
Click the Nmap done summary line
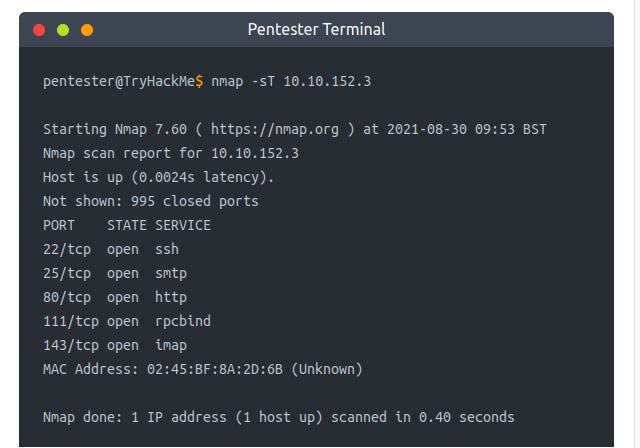click(x=279, y=418)
